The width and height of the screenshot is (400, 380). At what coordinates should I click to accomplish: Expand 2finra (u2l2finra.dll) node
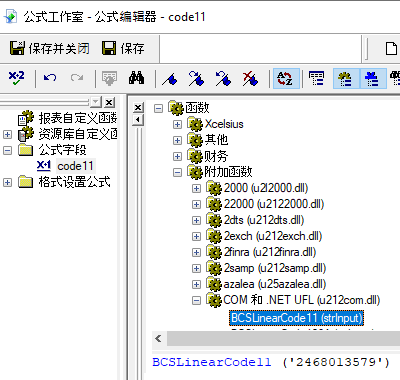[x=196, y=252]
